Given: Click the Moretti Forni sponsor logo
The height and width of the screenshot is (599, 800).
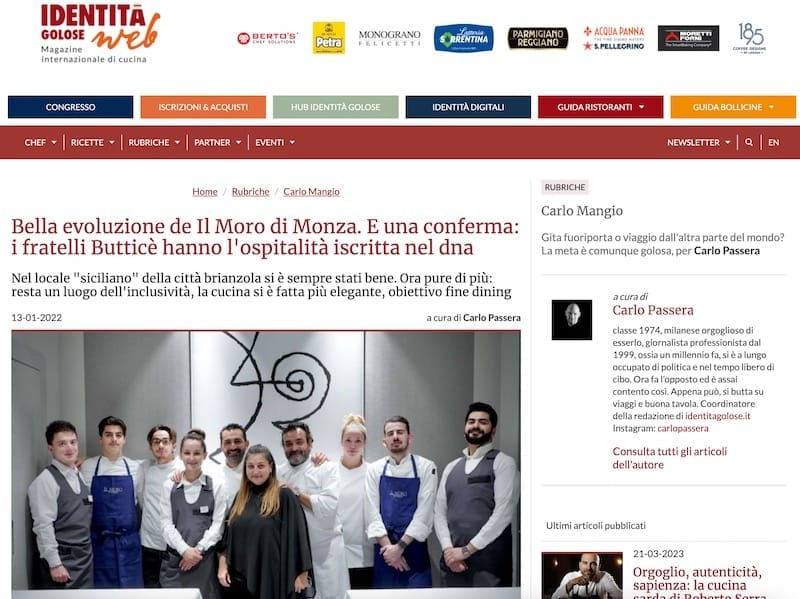Looking at the screenshot, I should [x=688, y=38].
